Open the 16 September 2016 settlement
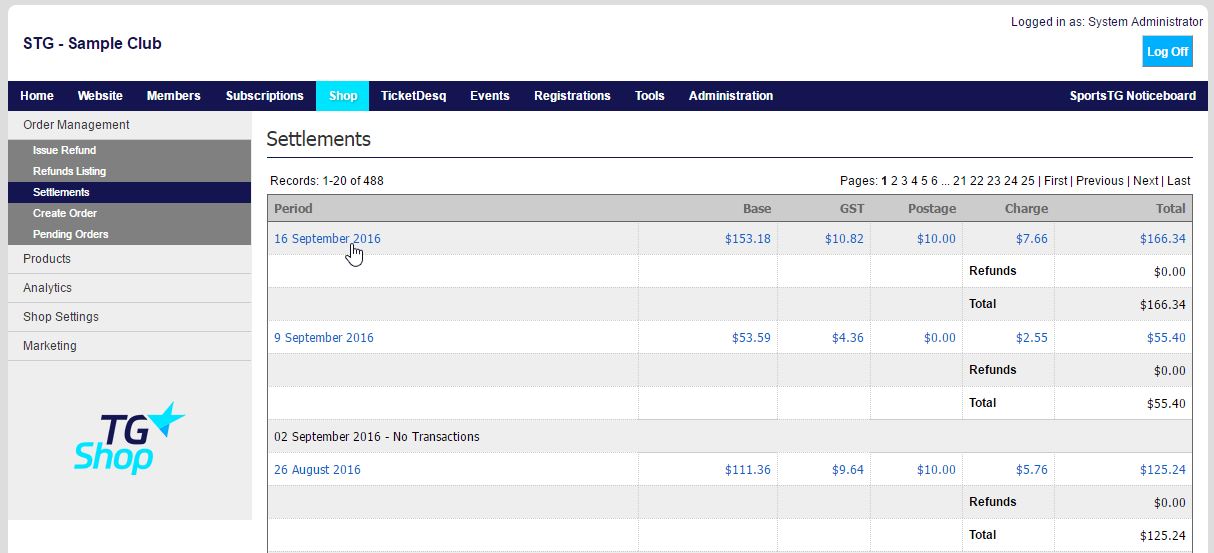The height and width of the screenshot is (553, 1214). [x=327, y=239]
